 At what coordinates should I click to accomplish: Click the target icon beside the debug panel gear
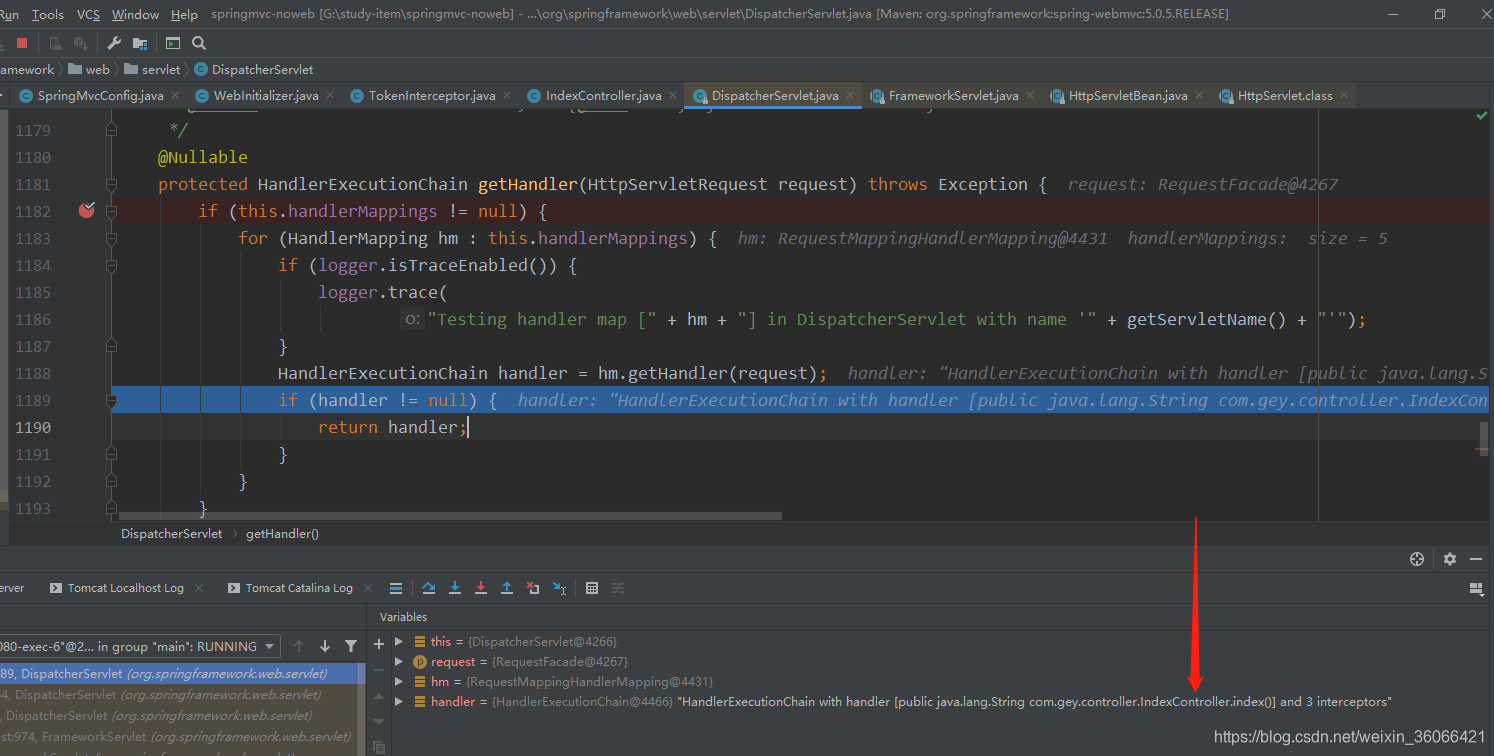point(1416,559)
